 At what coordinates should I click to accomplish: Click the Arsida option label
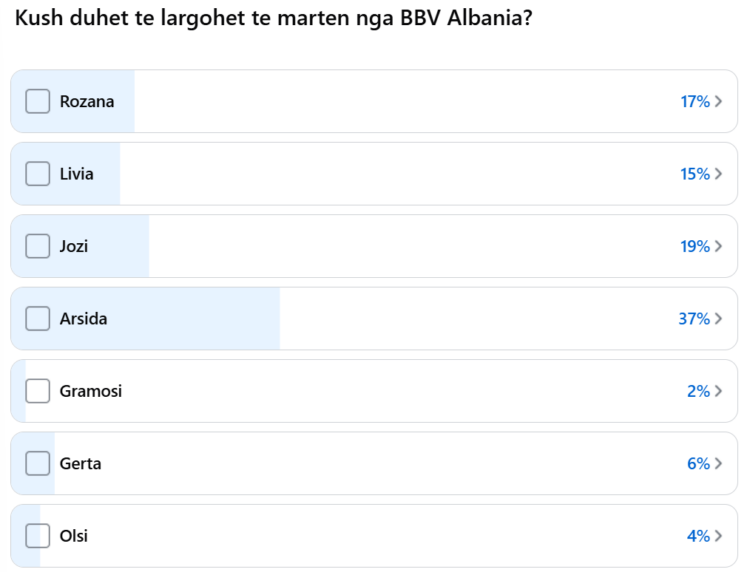[x=83, y=319]
